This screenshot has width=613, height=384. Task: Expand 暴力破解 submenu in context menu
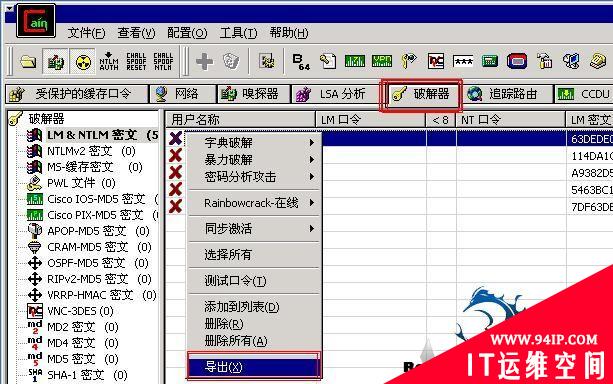(x=255, y=160)
